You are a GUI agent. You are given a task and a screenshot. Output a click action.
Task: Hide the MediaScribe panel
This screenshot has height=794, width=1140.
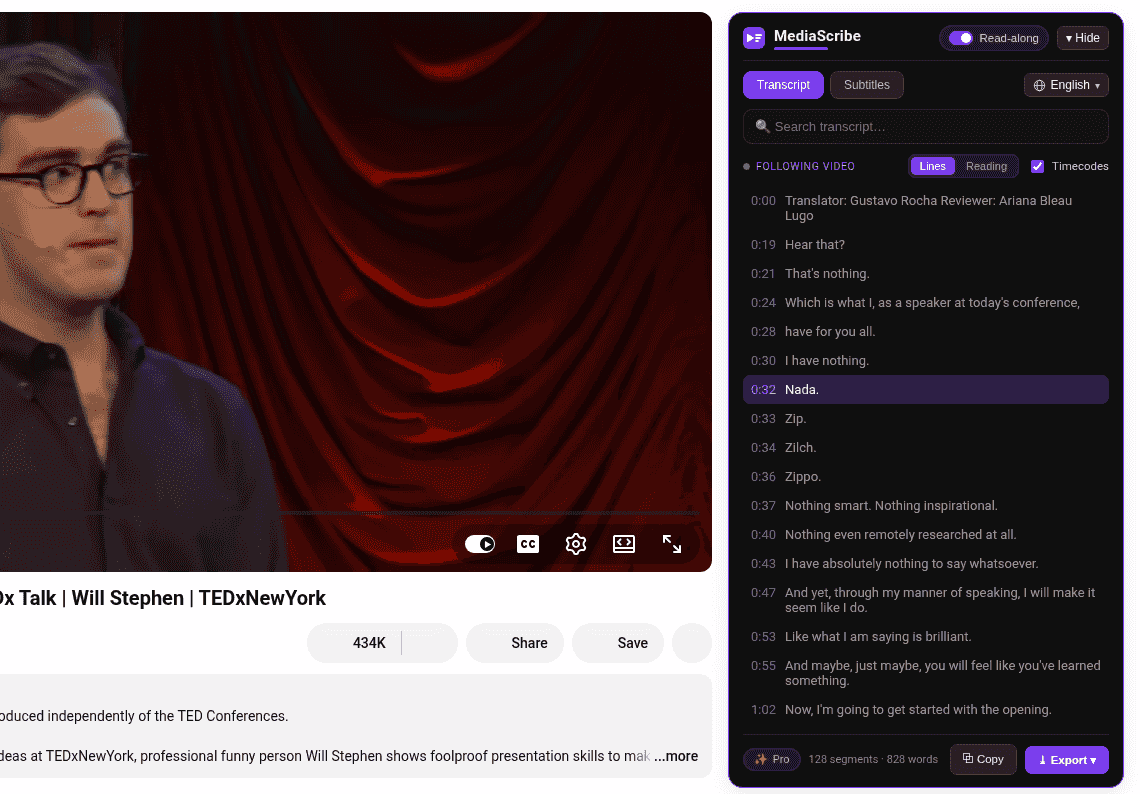click(1083, 38)
